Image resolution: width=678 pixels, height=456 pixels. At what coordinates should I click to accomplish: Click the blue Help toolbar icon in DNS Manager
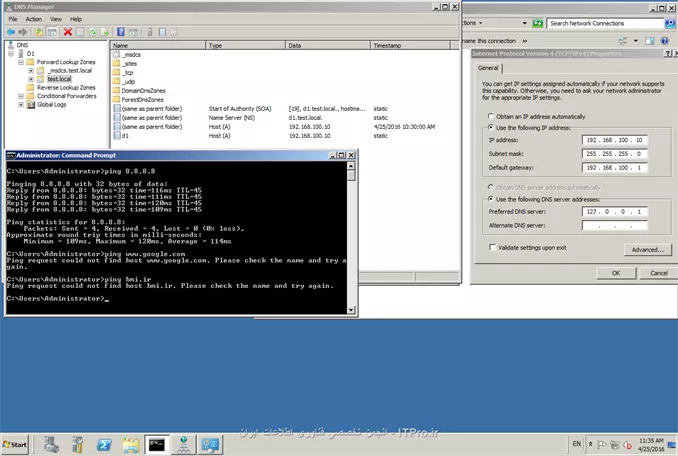coord(121,32)
